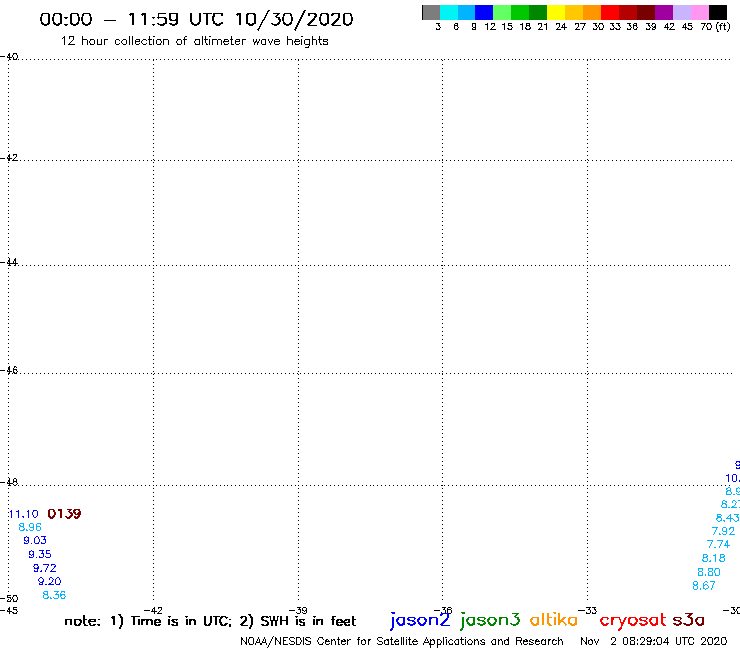The height and width of the screenshot is (650, 740).
Task: Select the -46 latitude axis label
Action: click(x=9, y=370)
